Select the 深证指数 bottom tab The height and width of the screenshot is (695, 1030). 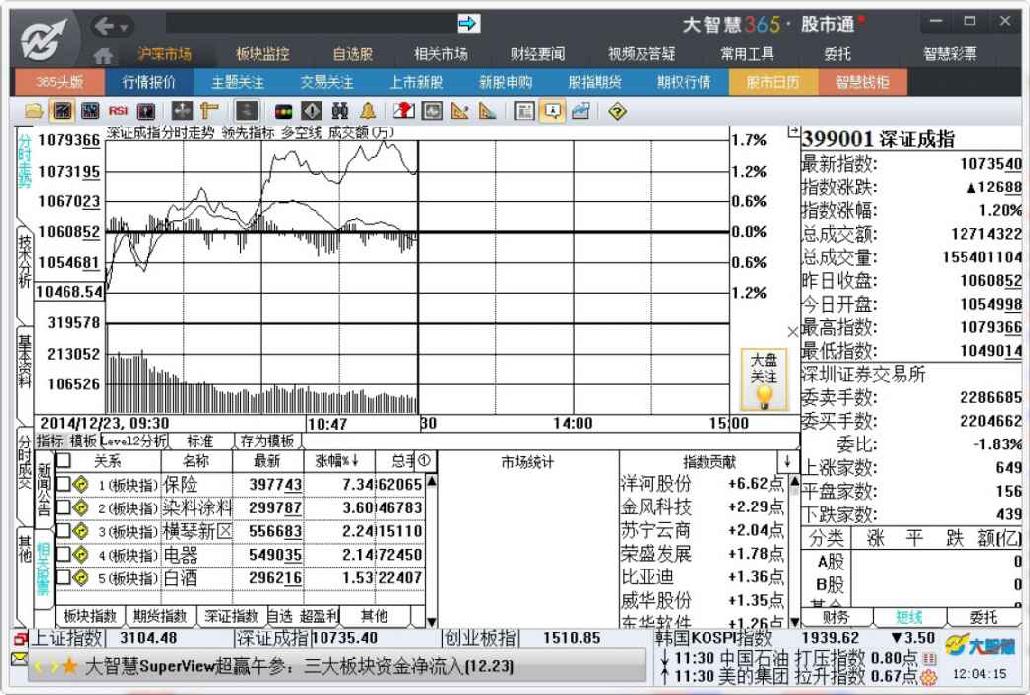point(231,616)
